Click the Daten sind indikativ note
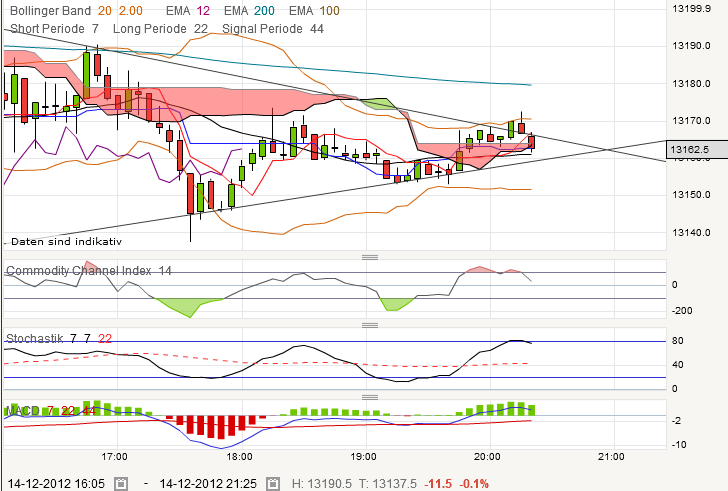 pyautogui.click(x=66, y=241)
